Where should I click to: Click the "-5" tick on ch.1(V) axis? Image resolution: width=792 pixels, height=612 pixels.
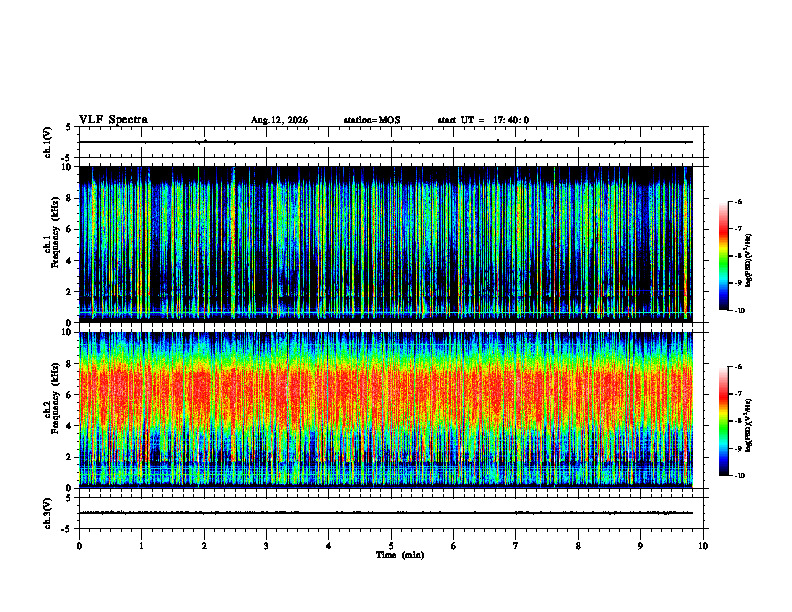coord(66,158)
